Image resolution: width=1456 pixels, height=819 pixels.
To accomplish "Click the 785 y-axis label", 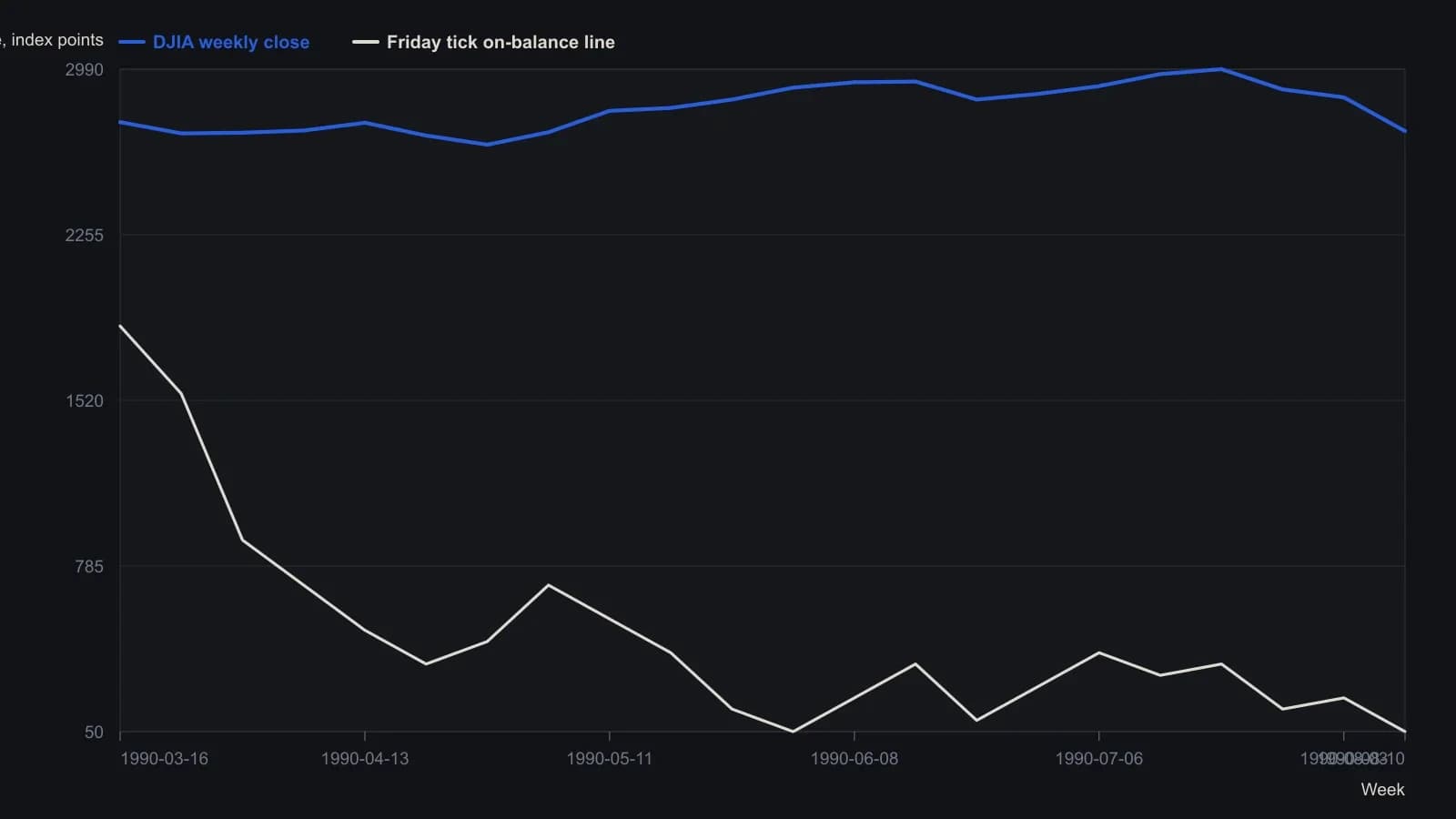I will point(89,567).
